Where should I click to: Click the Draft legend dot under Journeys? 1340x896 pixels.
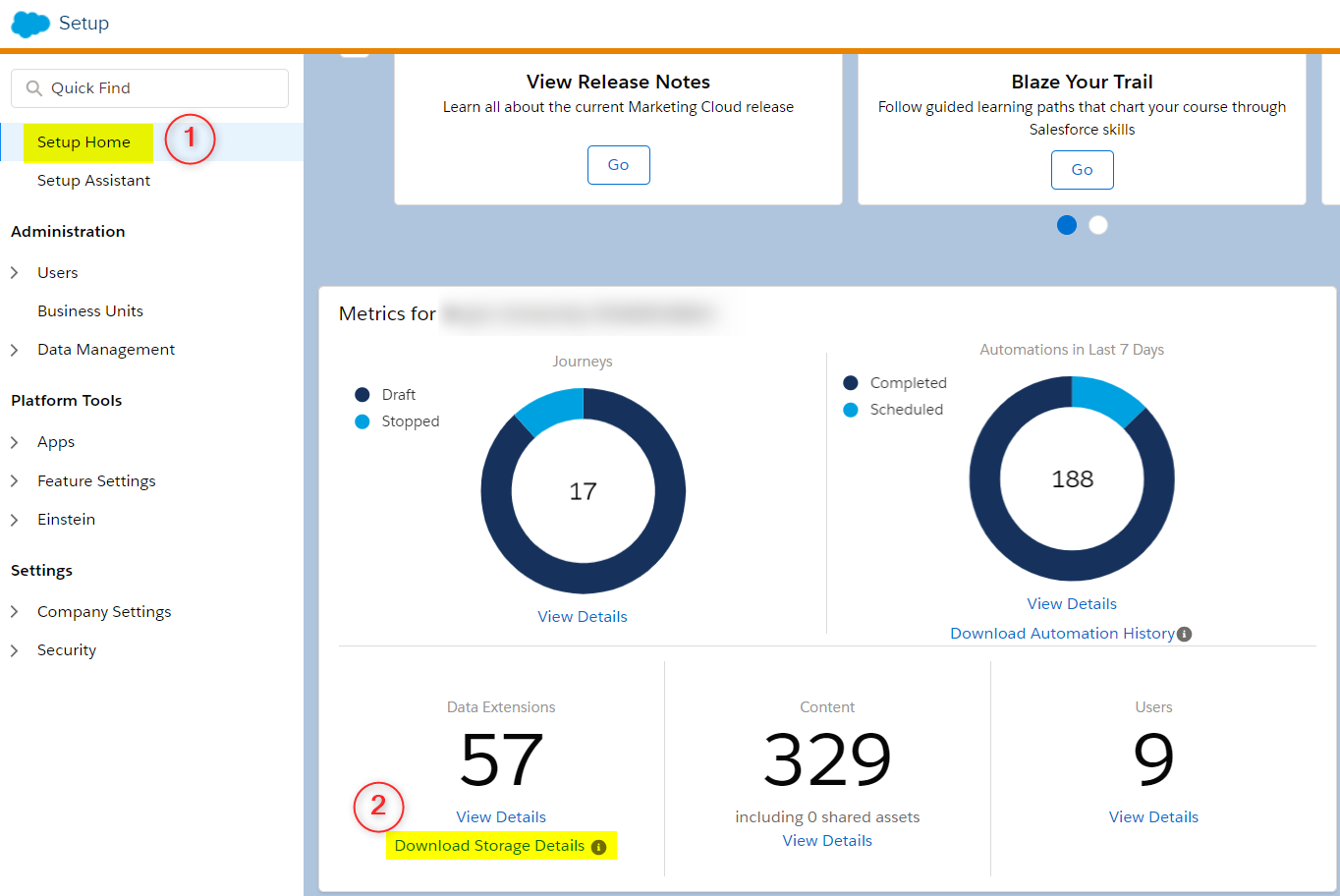point(363,395)
